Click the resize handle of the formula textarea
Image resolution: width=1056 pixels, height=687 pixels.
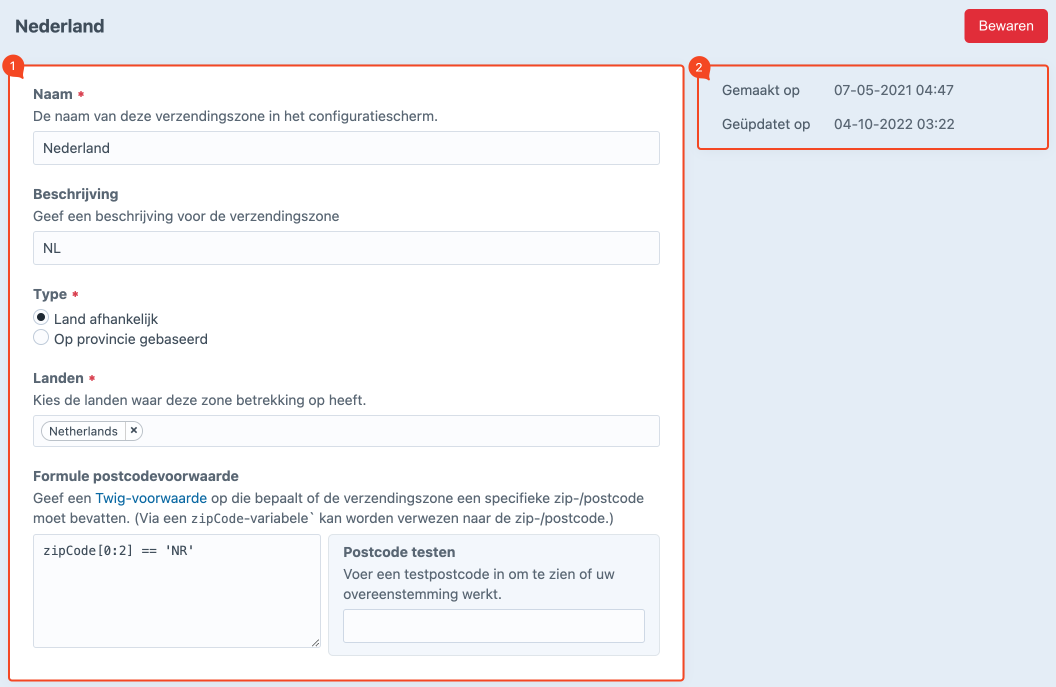point(314,641)
